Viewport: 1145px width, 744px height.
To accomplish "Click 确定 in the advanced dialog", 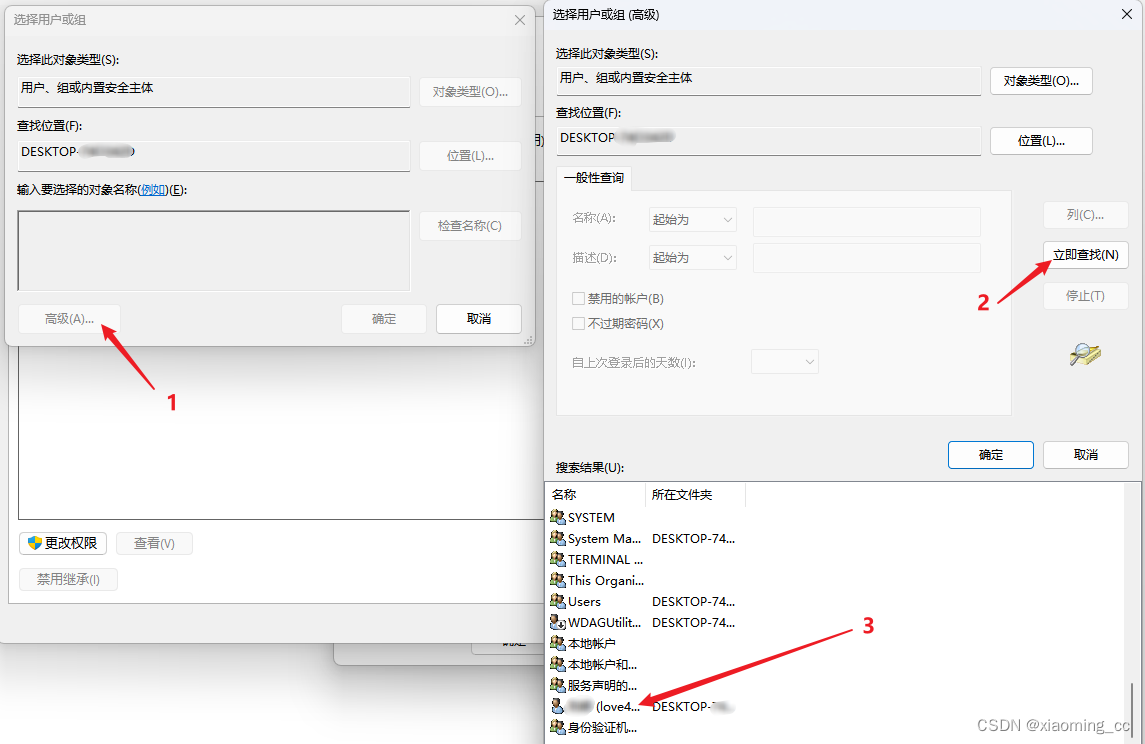I will (x=991, y=455).
